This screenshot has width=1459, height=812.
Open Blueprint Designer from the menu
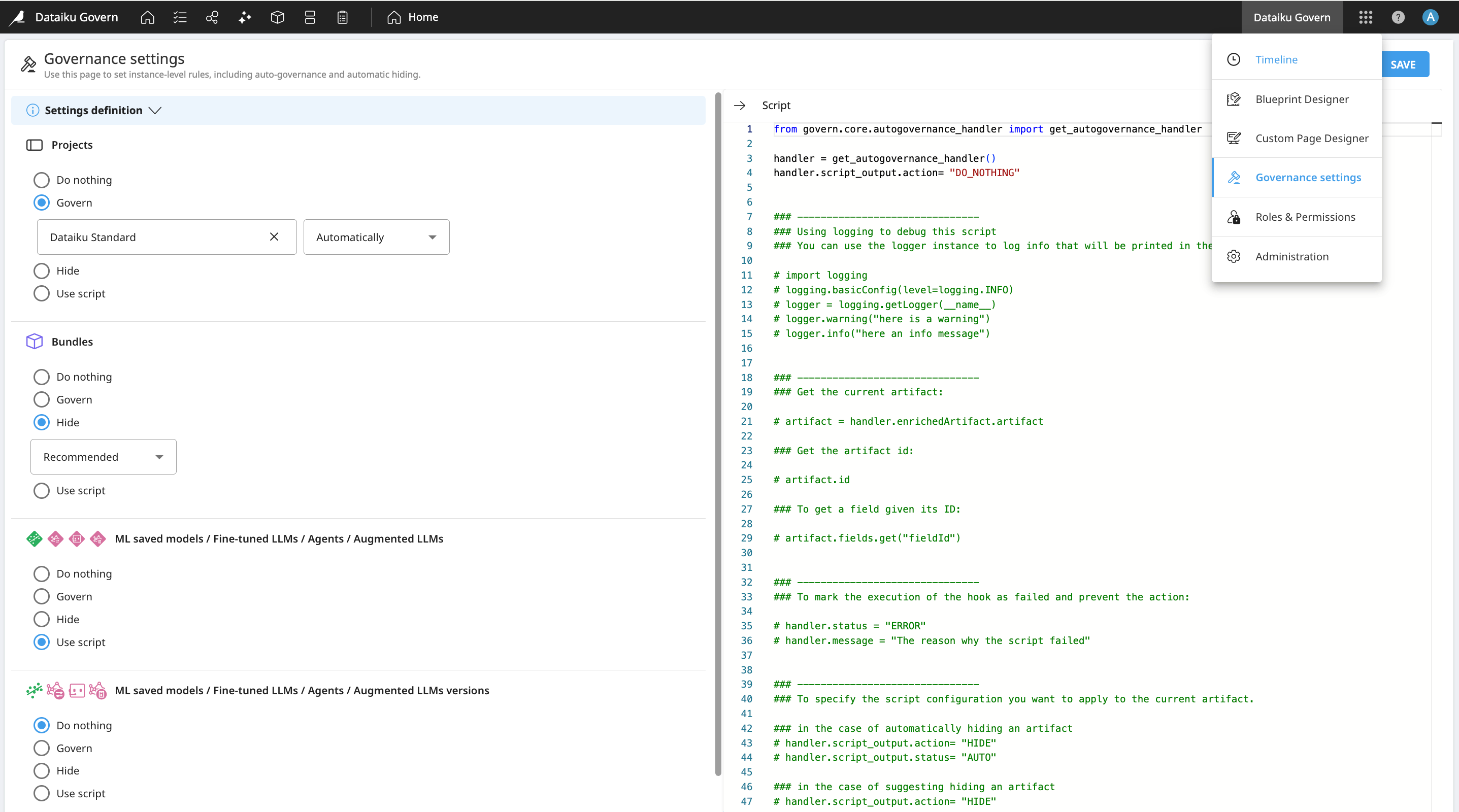pyautogui.click(x=1302, y=99)
